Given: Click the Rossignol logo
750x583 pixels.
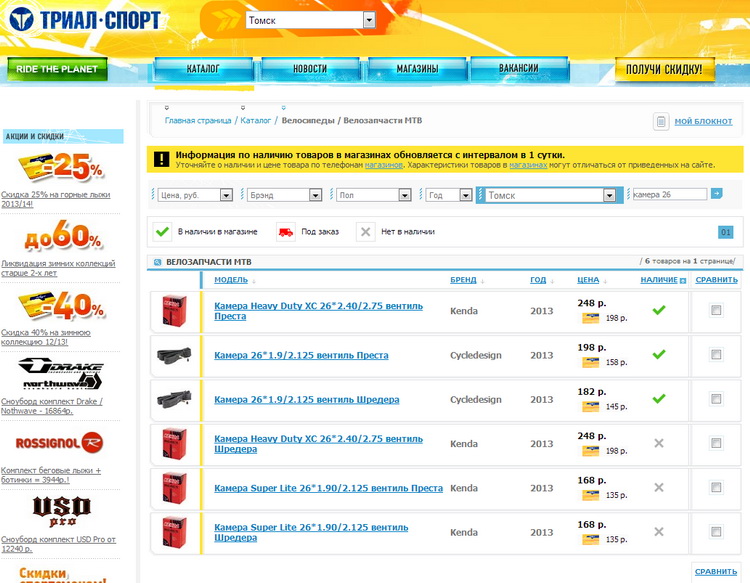Looking at the screenshot, I should [x=59, y=443].
